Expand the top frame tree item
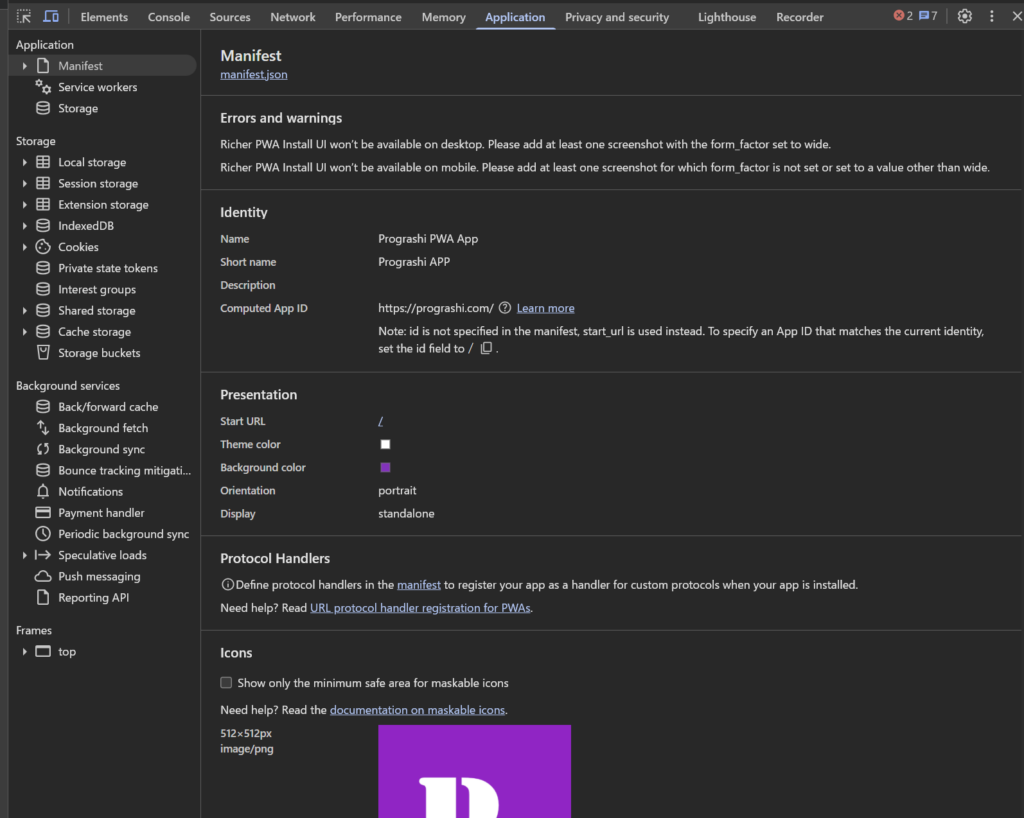This screenshot has height=818, width=1024. (x=24, y=652)
